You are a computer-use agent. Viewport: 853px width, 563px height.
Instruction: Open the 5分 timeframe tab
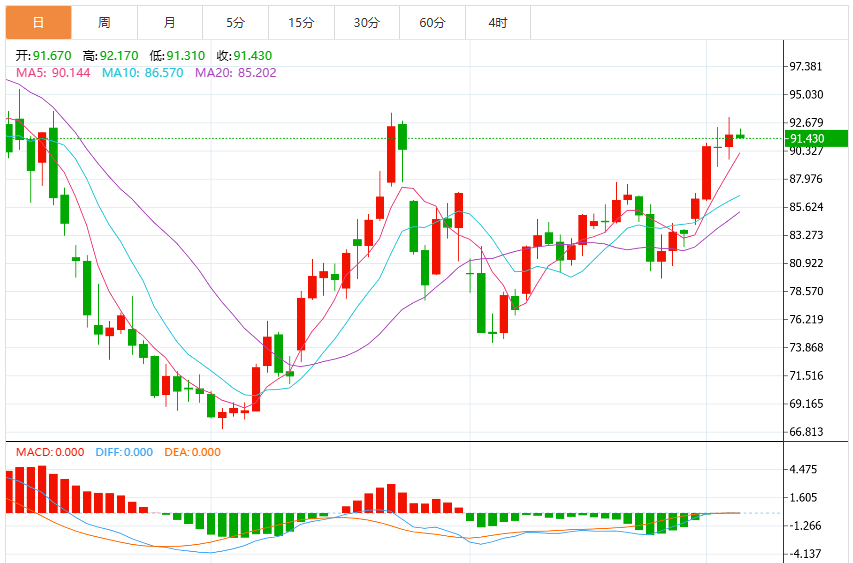click(x=236, y=23)
